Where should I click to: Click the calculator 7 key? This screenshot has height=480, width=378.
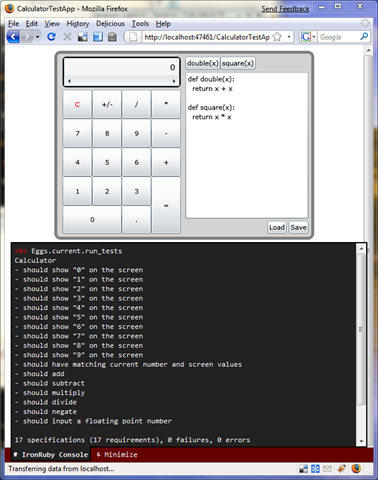coord(77,133)
